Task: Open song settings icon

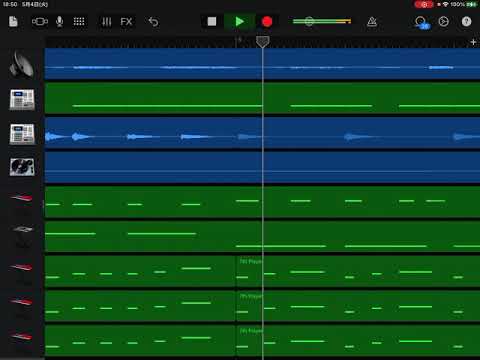Action: (x=443, y=22)
